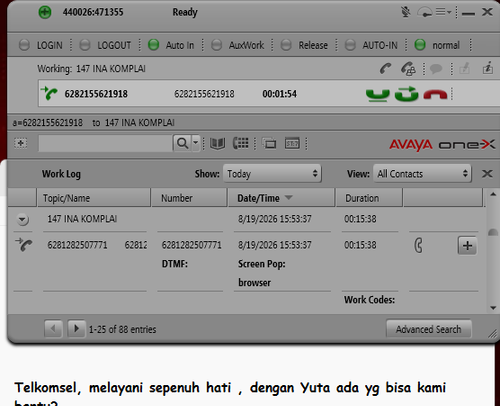Go to previous page of work log entries
The height and width of the screenshot is (406, 500).
(x=53, y=329)
